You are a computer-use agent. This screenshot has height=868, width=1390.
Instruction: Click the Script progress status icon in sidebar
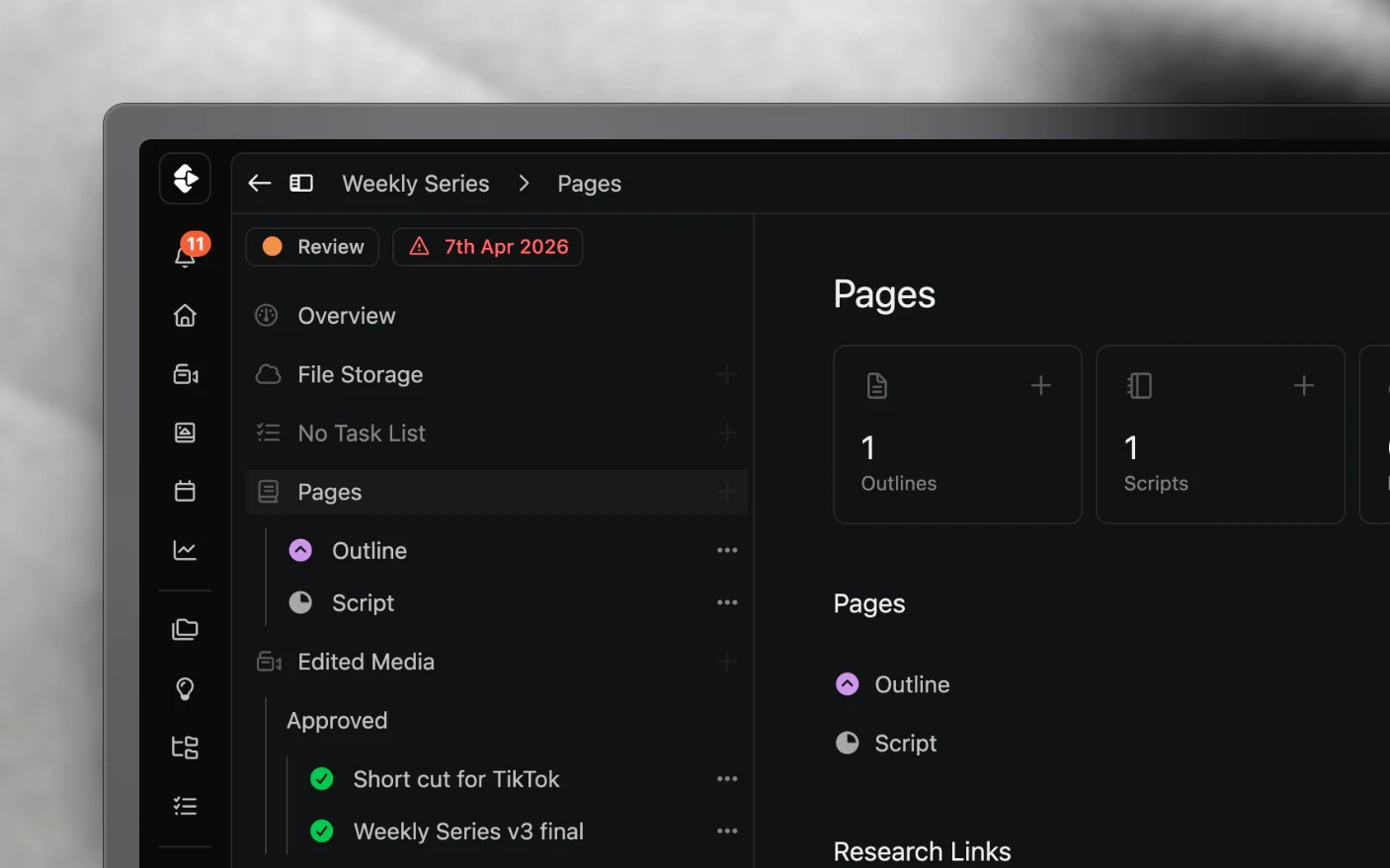coord(300,602)
